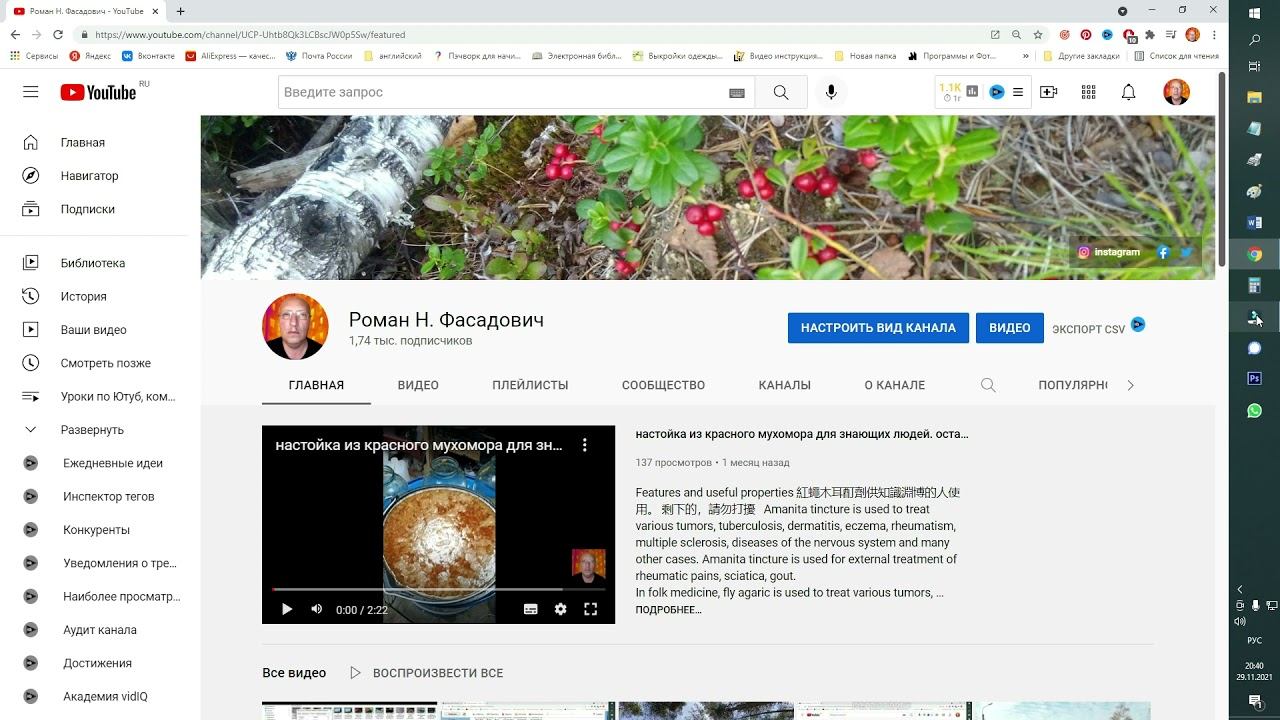Open the YouTube apps grid
The image size is (1280, 720).
(1089, 92)
